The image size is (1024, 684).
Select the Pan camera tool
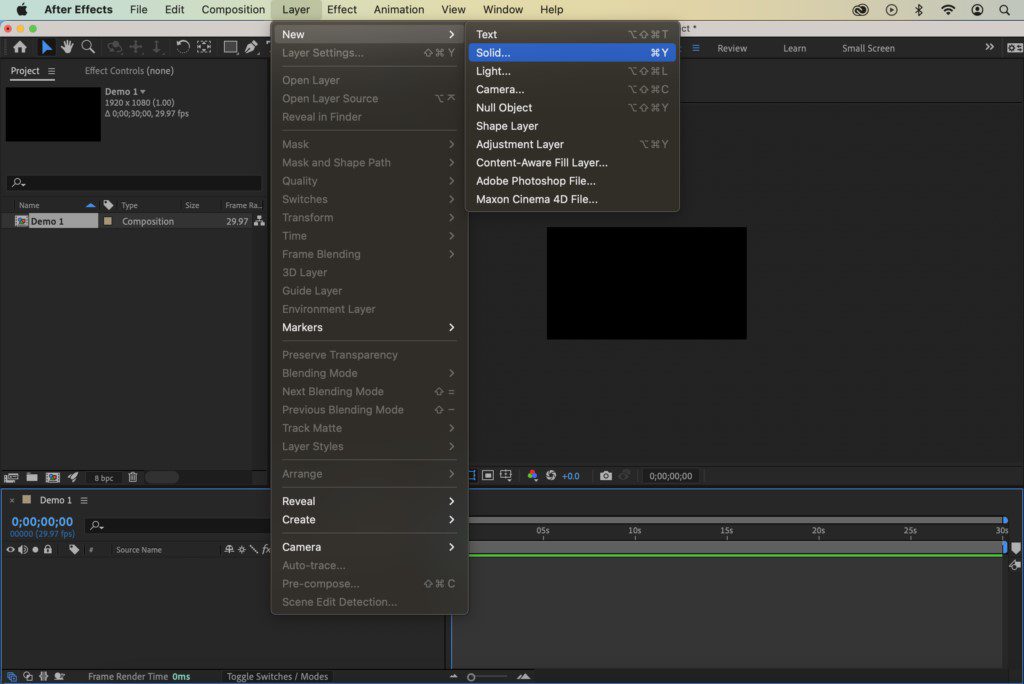[136, 47]
